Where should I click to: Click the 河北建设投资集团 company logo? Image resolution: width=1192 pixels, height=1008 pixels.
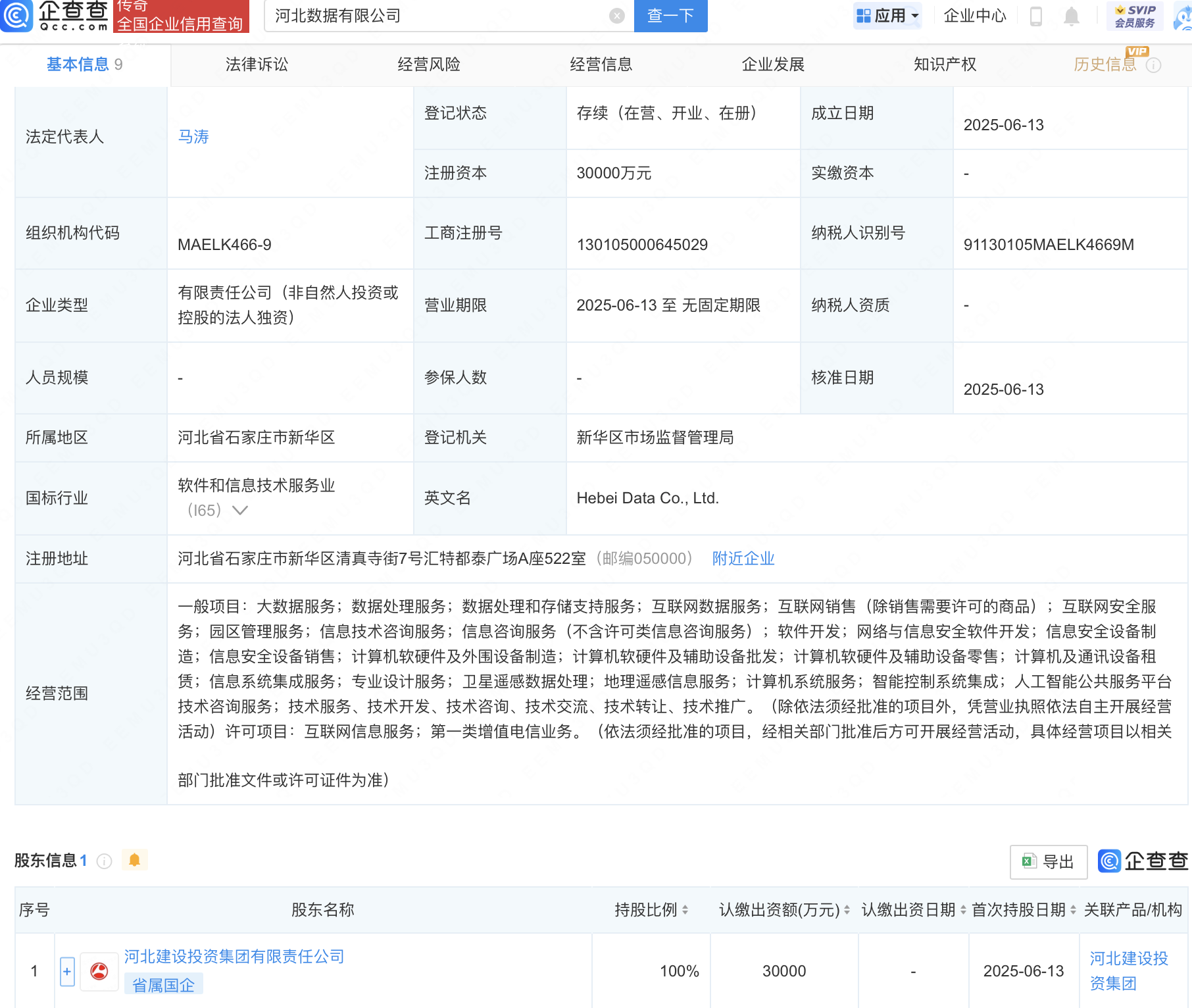point(99,971)
